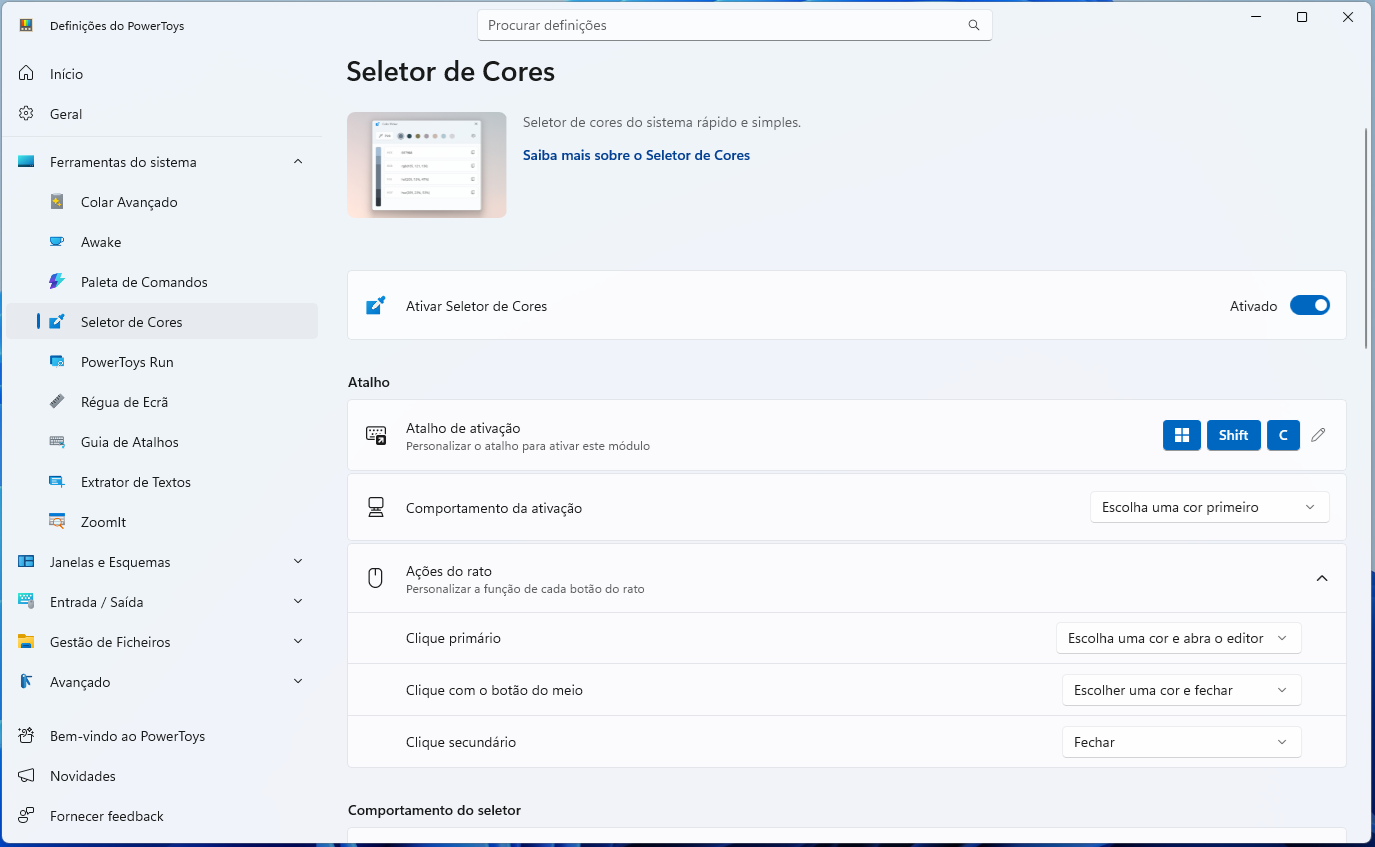Click the Colar Avançado icon in sidebar
The height and width of the screenshot is (847, 1375).
(58, 202)
